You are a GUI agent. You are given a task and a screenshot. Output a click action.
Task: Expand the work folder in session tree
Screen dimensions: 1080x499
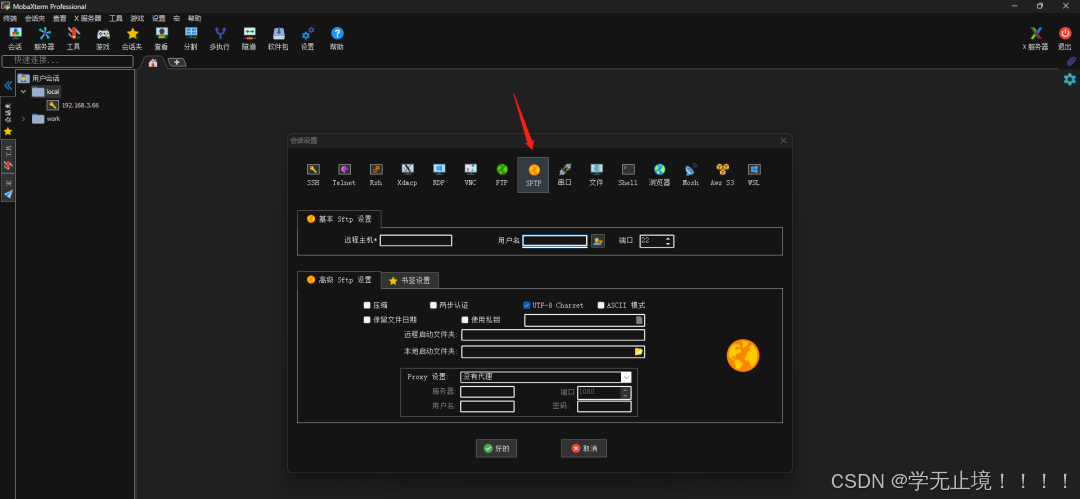(23, 119)
